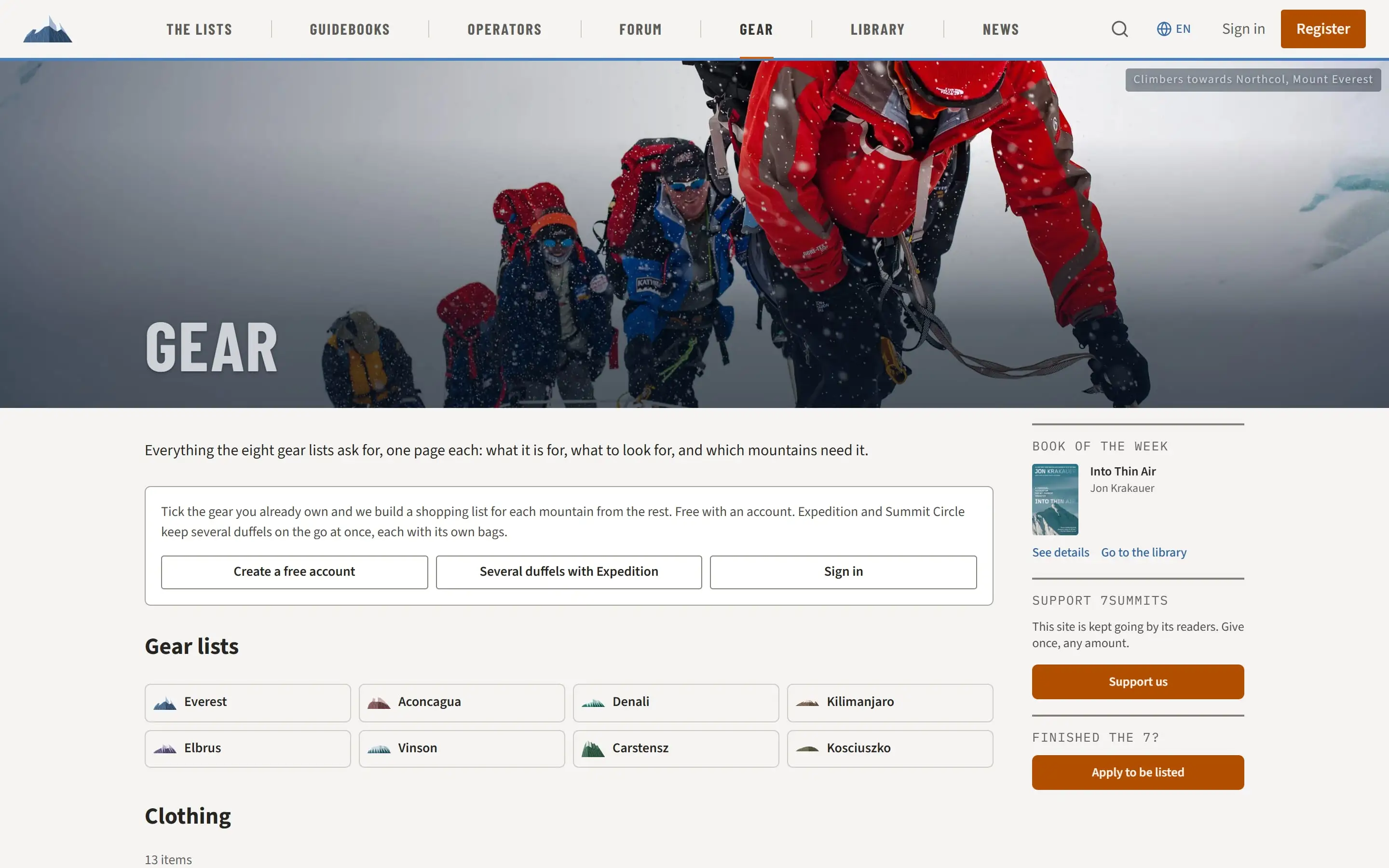Click Apply to be listed button
This screenshot has height=868, width=1389.
point(1138,773)
